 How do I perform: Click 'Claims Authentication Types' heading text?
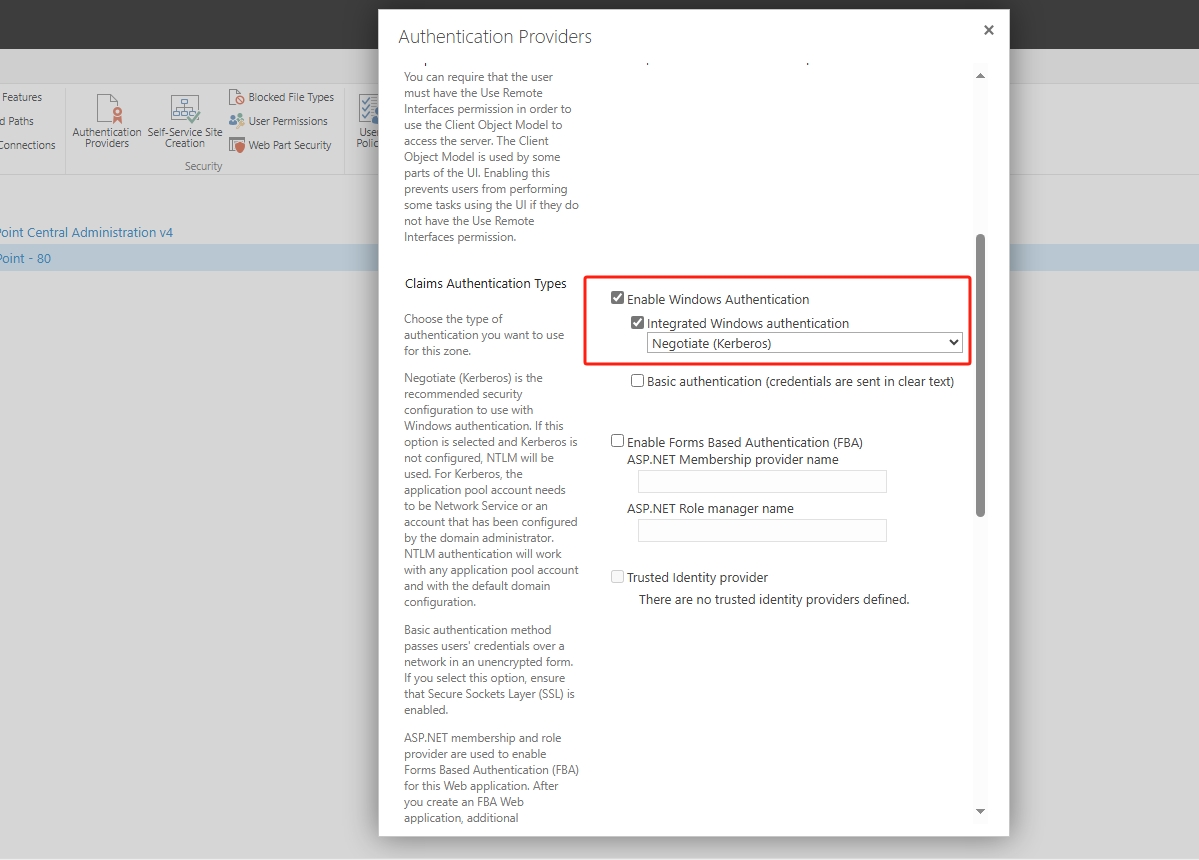tap(486, 283)
